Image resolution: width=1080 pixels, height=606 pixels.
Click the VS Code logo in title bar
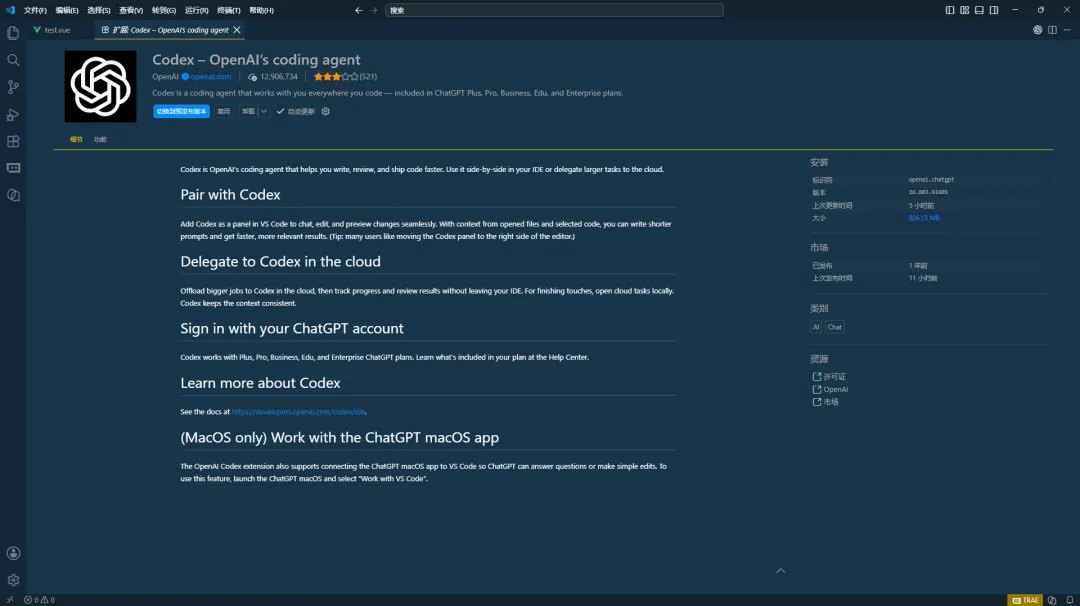(x=10, y=10)
